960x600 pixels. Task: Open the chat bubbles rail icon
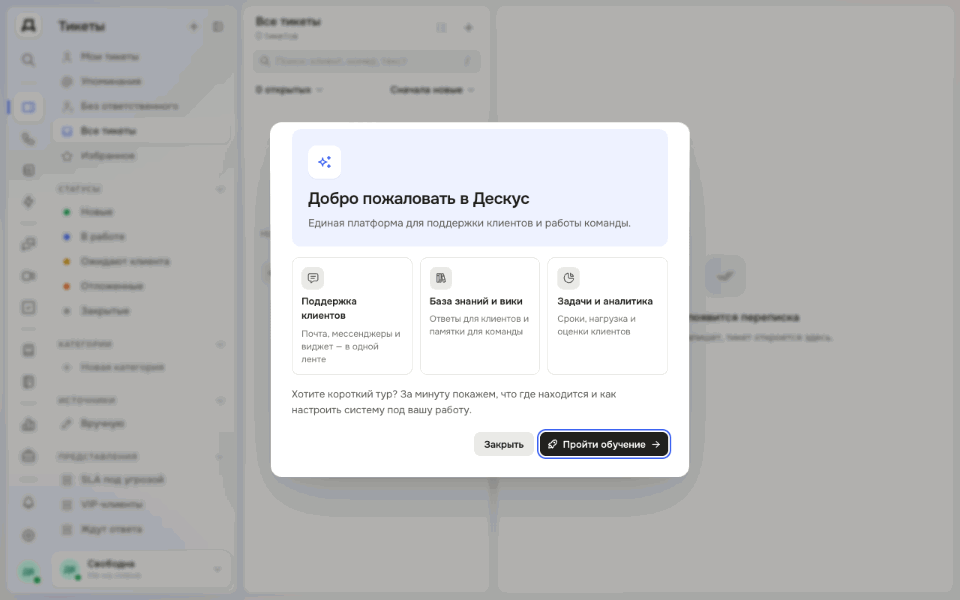28,244
